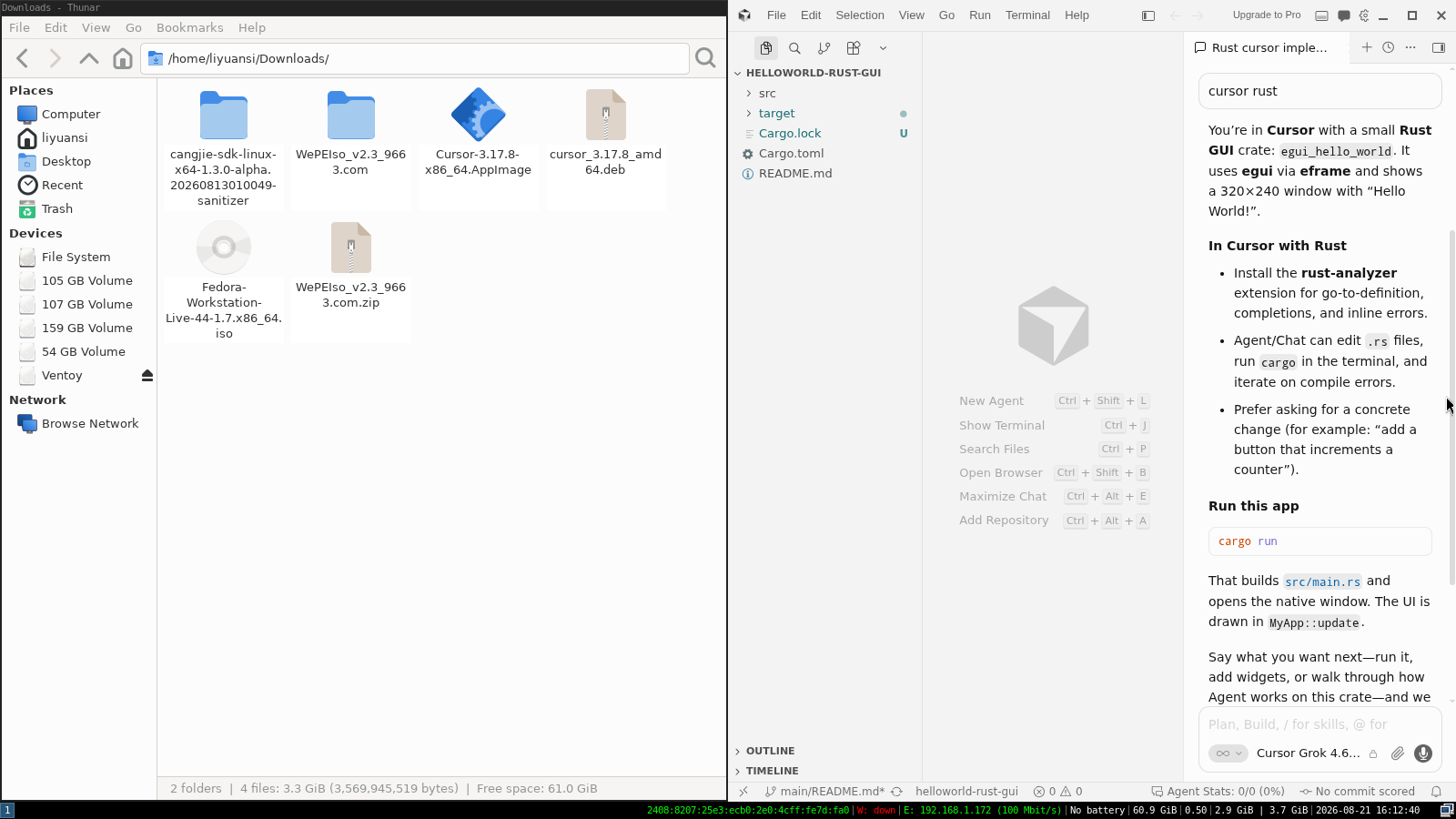Viewport: 1456px width, 819px height.
Task: Click Upgrade to Pro
Action: (x=1267, y=15)
